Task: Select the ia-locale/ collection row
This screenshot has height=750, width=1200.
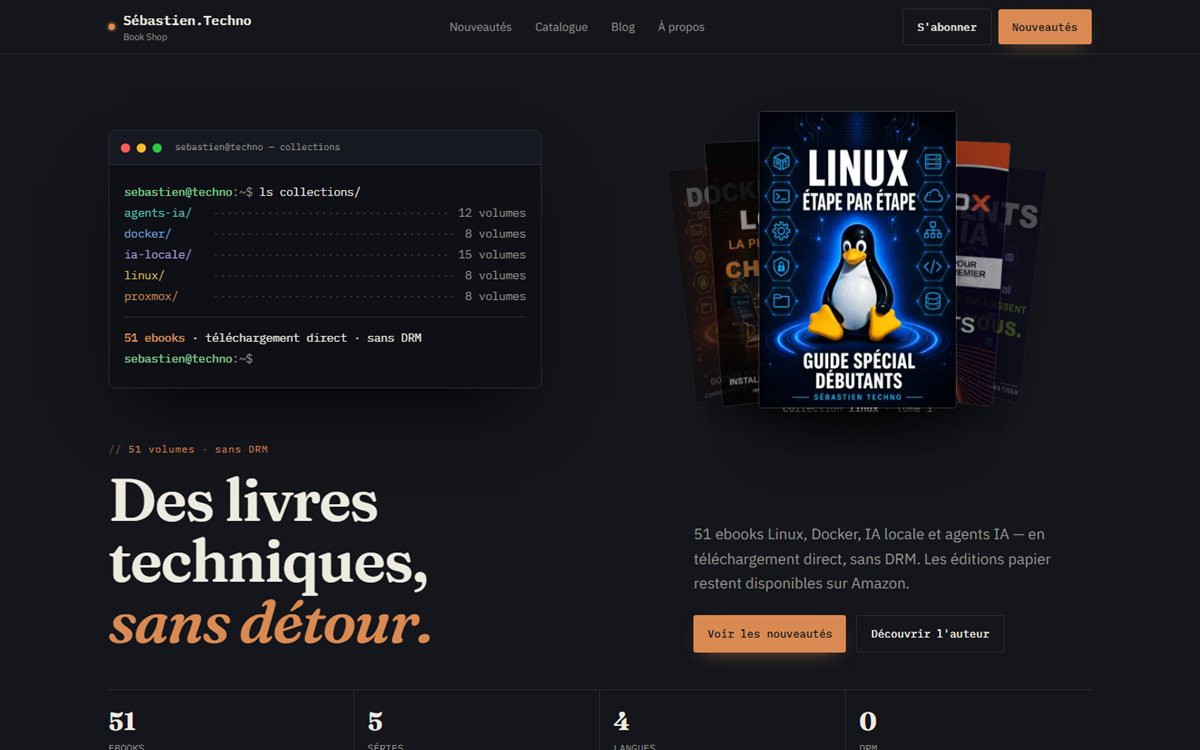Action: pos(325,255)
